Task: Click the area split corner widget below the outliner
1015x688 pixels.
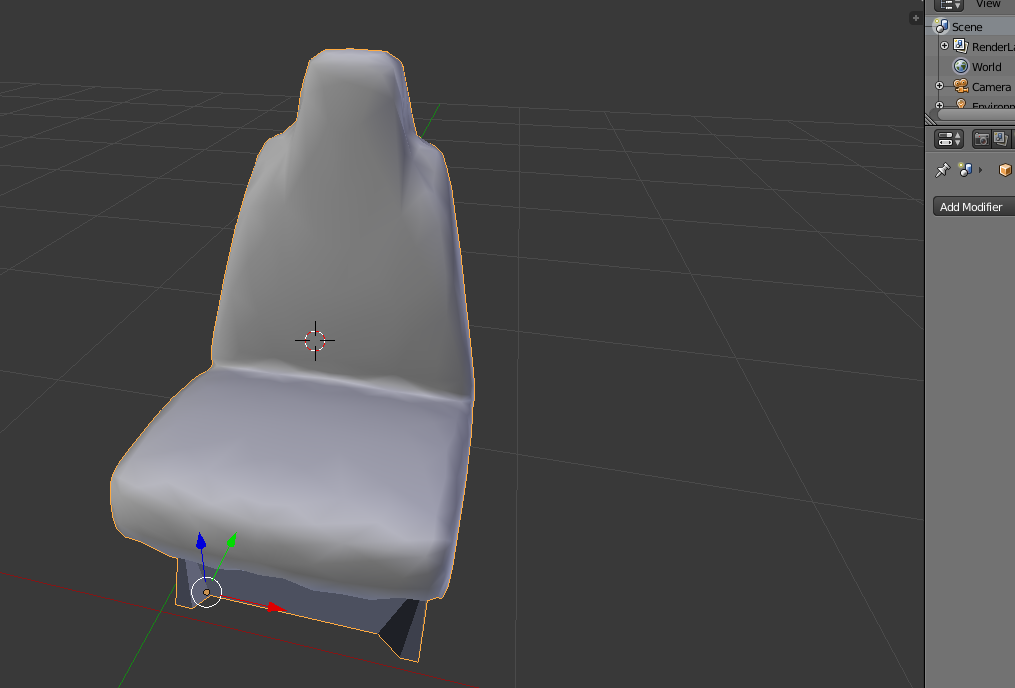Action: click(x=931, y=119)
